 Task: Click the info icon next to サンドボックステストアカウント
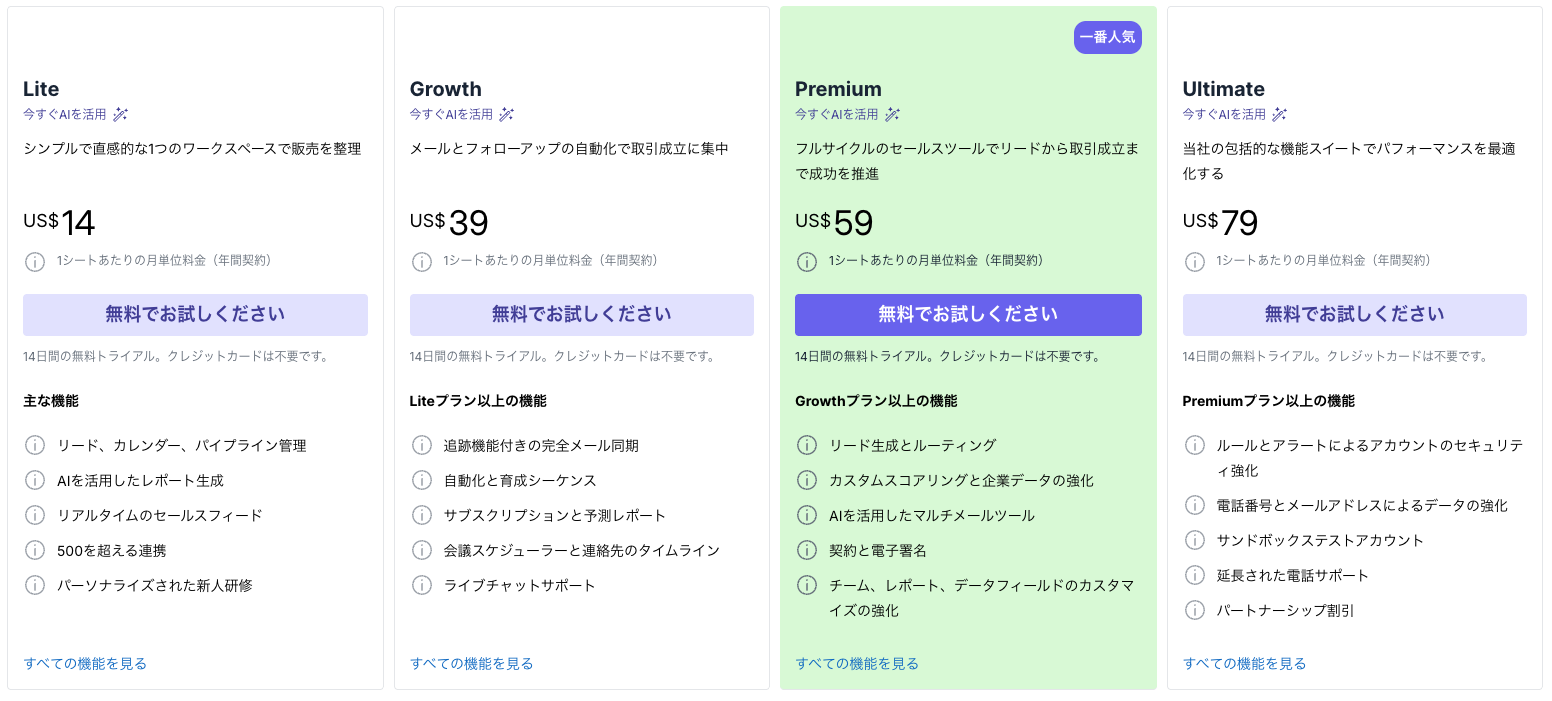click(x=1194, y=540)
